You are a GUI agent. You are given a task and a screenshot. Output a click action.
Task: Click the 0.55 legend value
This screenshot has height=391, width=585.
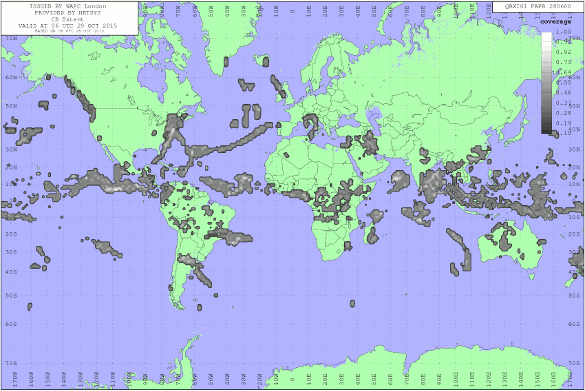coord(563,82)
